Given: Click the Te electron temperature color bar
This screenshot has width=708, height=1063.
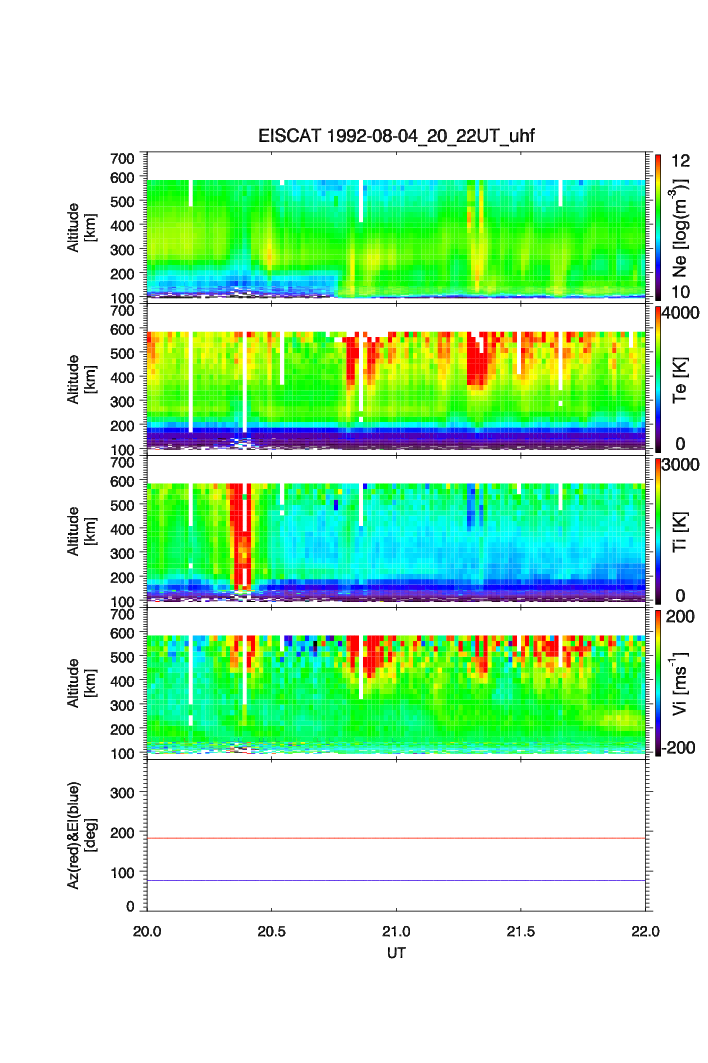Looking at the screenshot, I should (x=658, y=379).
